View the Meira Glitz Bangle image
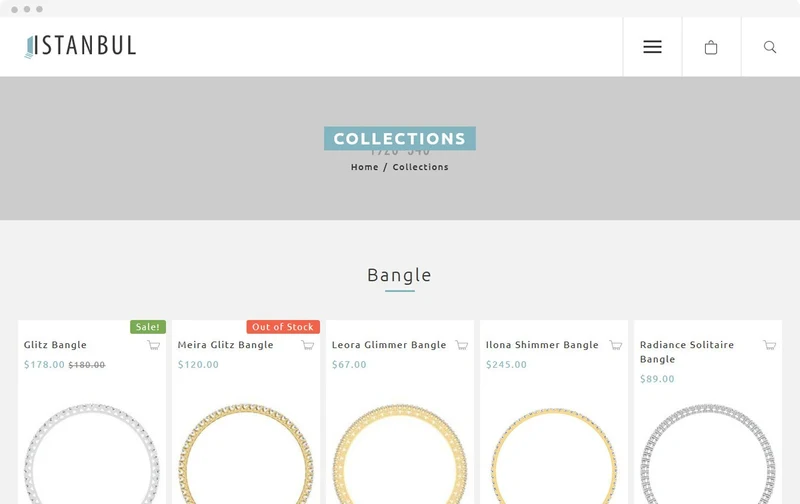 (246, 453)
